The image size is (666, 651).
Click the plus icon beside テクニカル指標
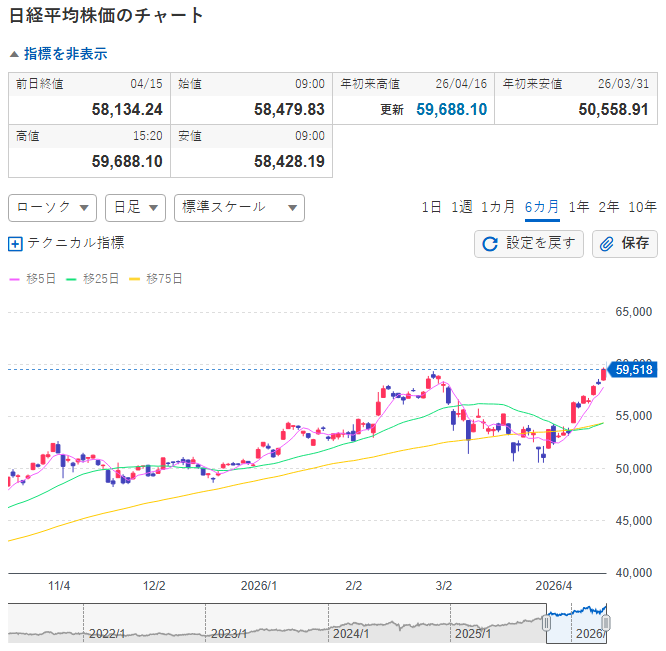point(15,244)
